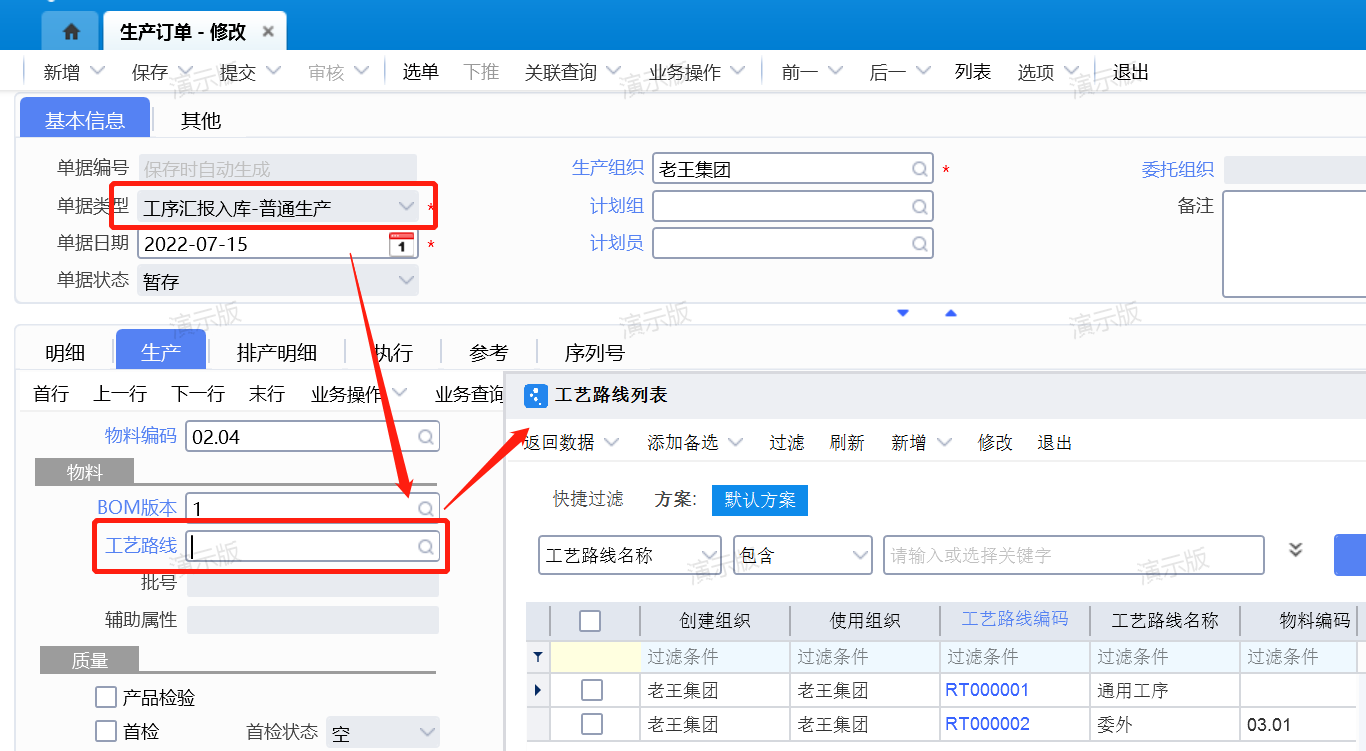The height and width of the screenshot is (751, 1366).
Task: Check the row checkbox for RT000001
Action: point(592,690)
